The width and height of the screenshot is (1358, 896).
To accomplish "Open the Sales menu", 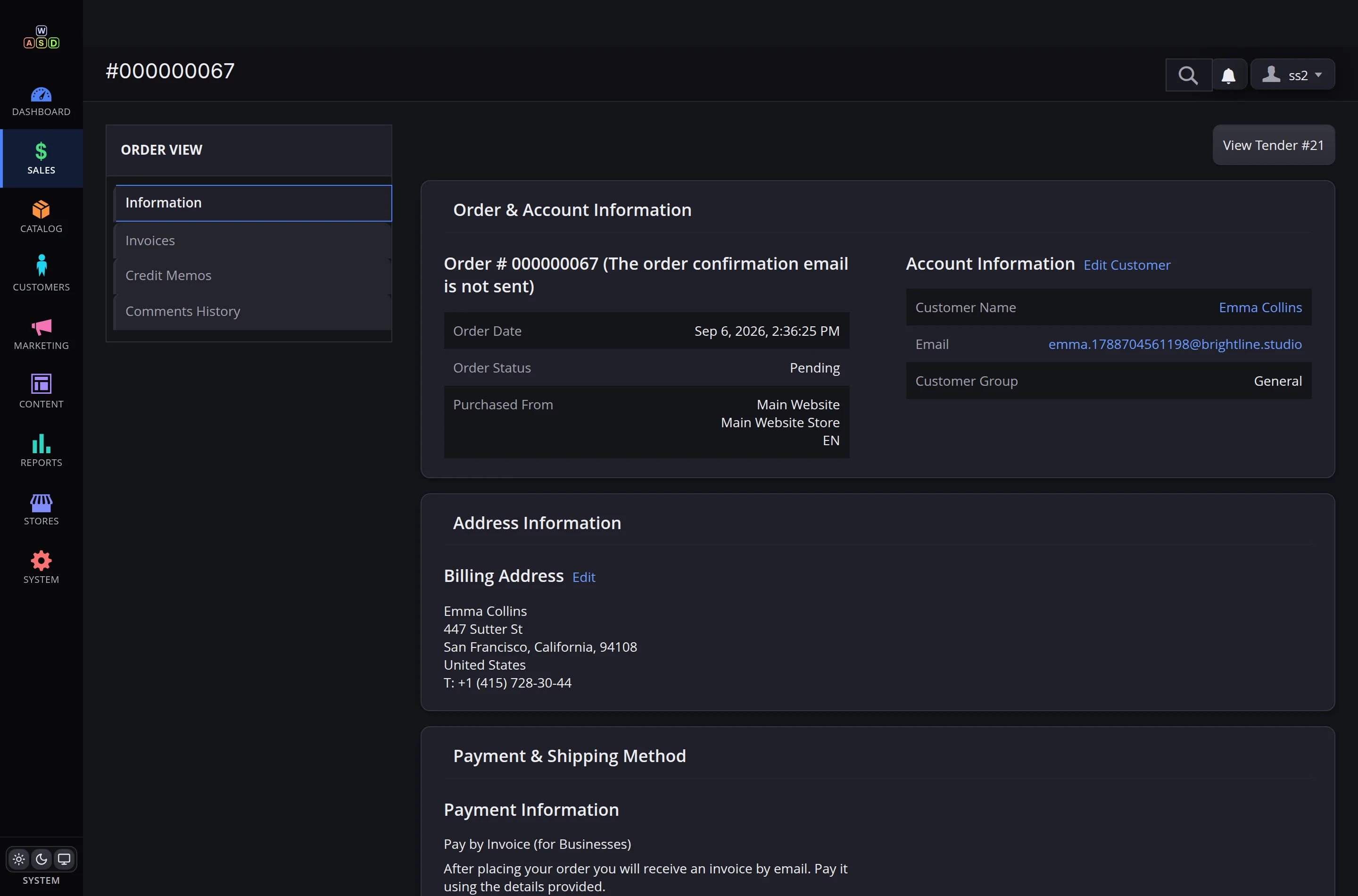I will (41, 158).
